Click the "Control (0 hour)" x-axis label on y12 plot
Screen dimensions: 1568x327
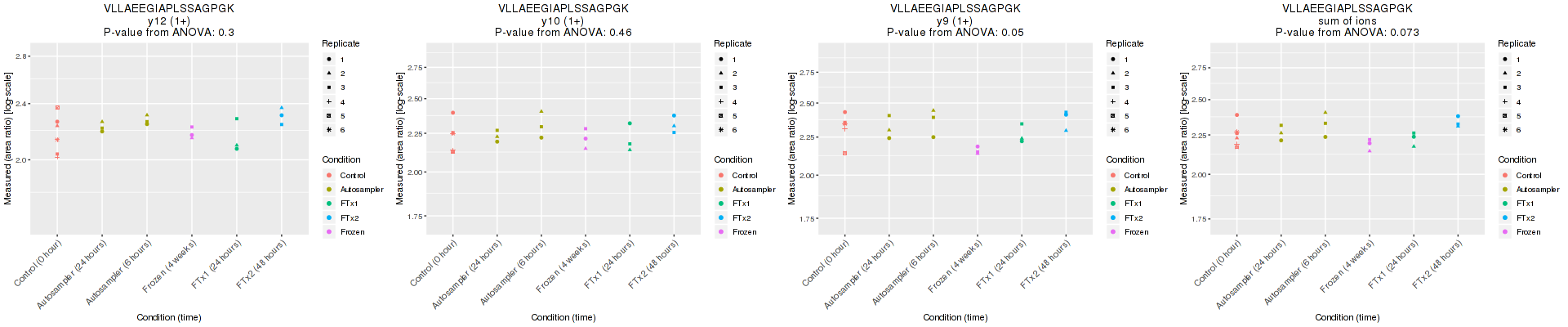pyautogui.click(x=38, y=262)
